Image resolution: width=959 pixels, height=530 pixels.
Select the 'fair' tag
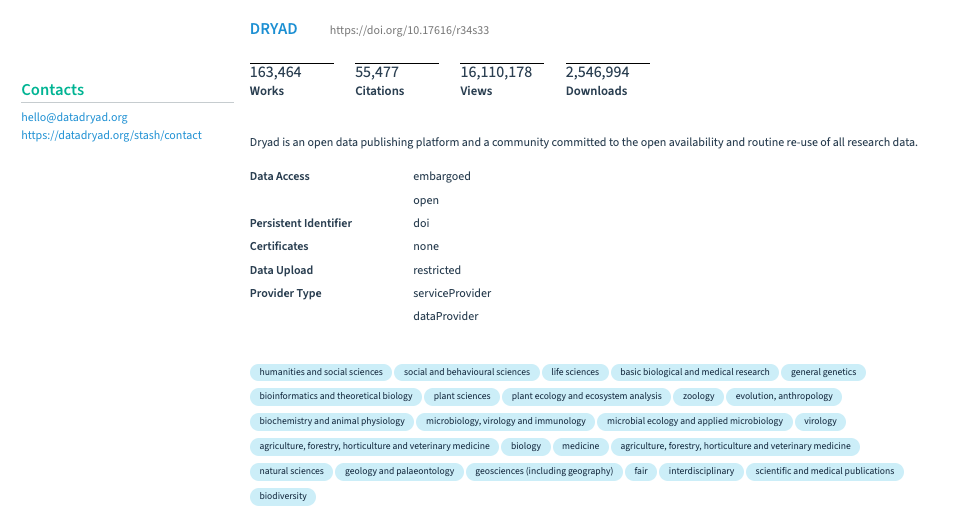(641, 471)
